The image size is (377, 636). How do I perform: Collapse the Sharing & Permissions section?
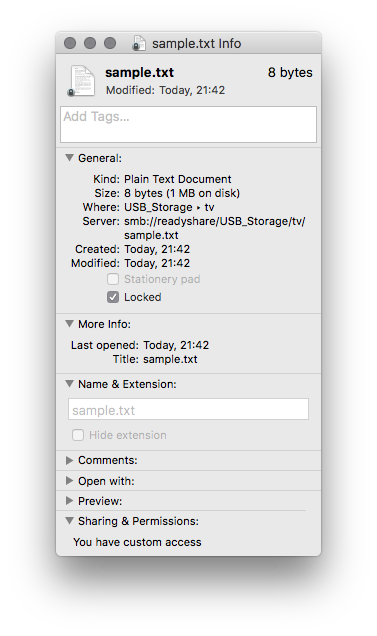tap(69, 520)
